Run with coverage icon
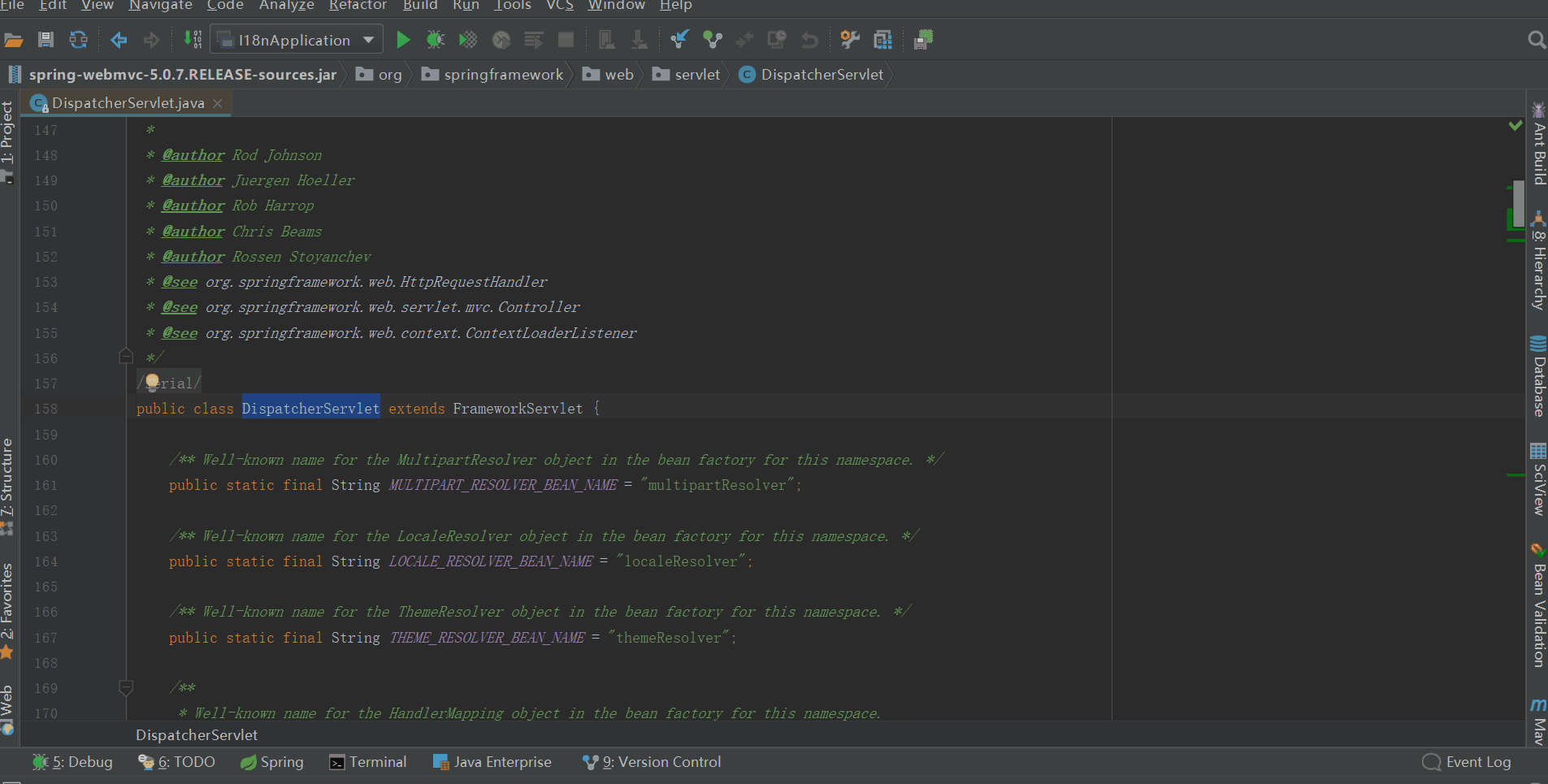Viewport: 1548px width, 784px height. 468,40
